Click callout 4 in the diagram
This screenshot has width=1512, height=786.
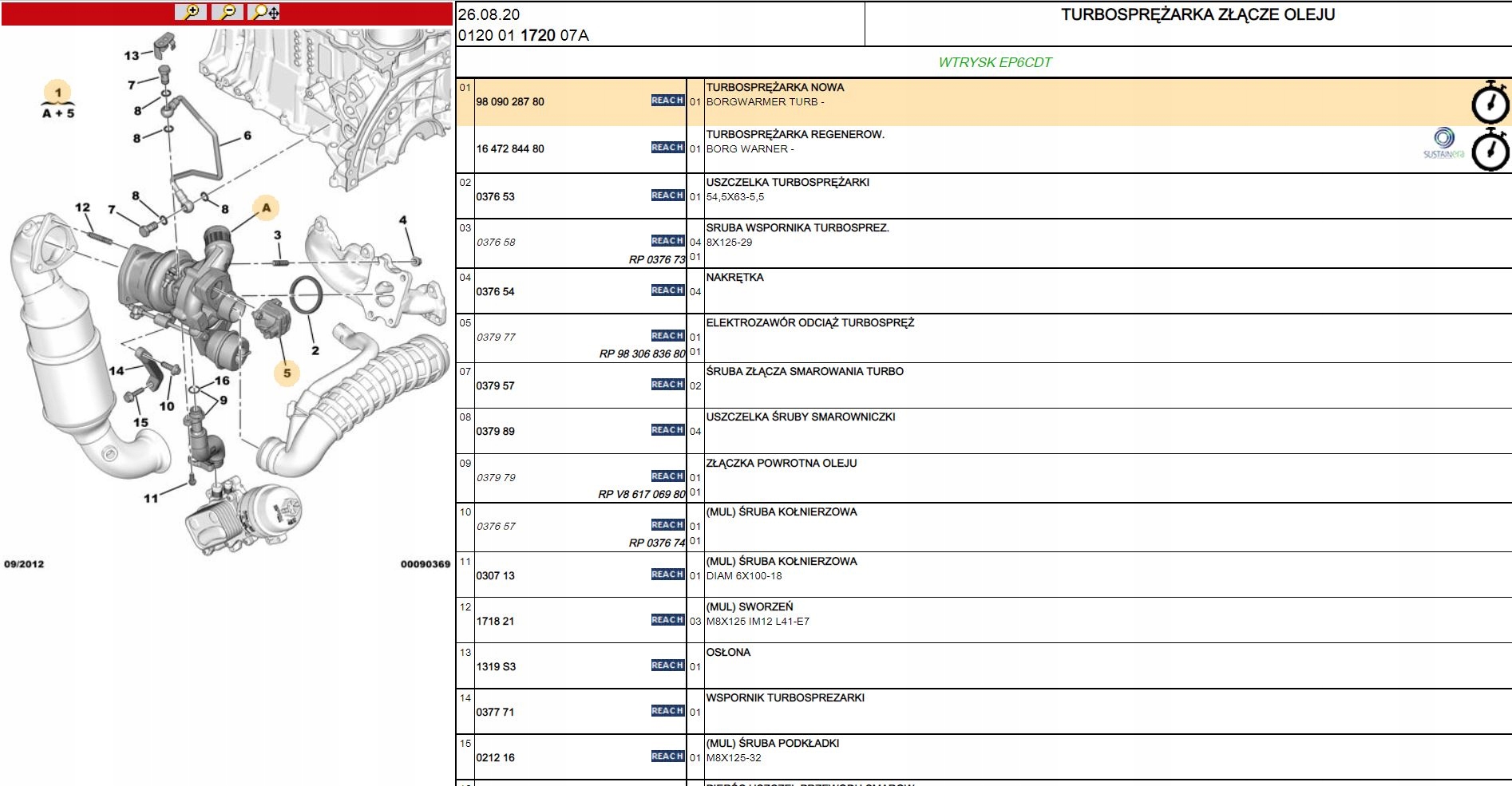pyautogui.click(x=403, y=220)
